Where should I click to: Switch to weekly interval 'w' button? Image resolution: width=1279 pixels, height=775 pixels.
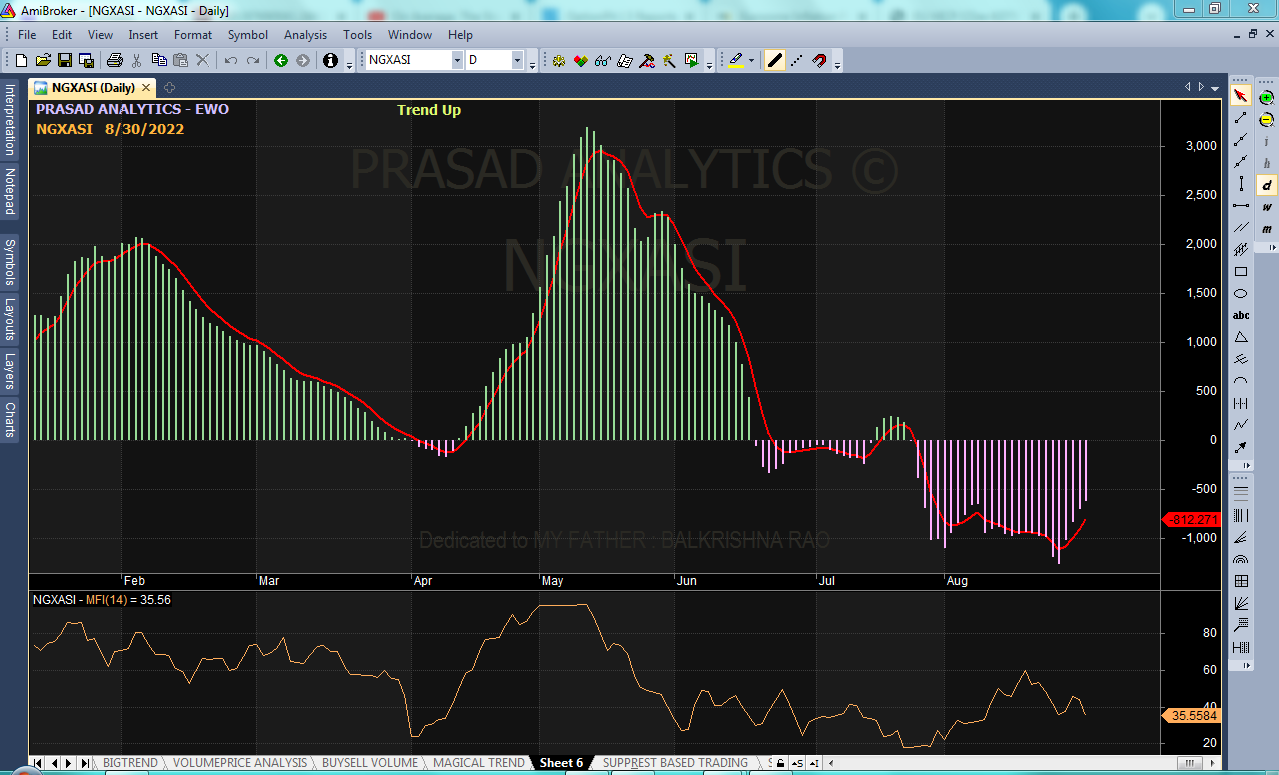pos(1267,207)
